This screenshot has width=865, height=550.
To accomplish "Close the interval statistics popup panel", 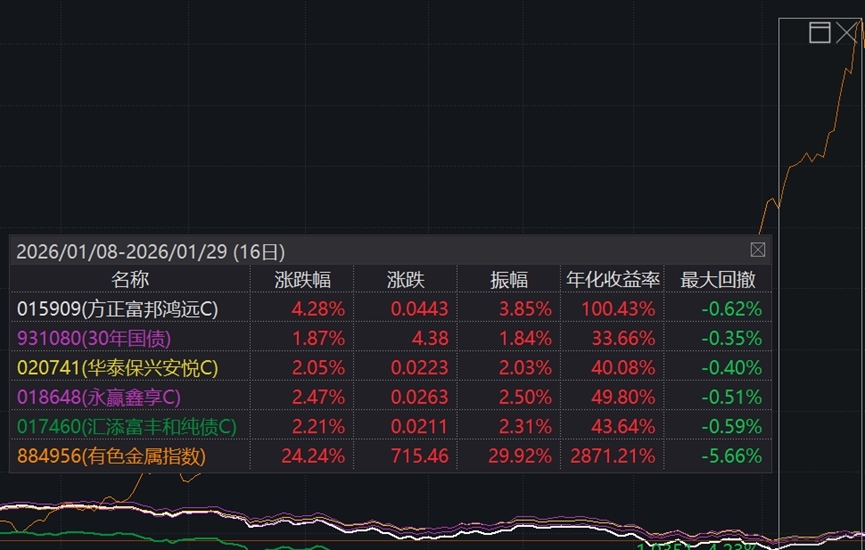I will tap(757, 250).
